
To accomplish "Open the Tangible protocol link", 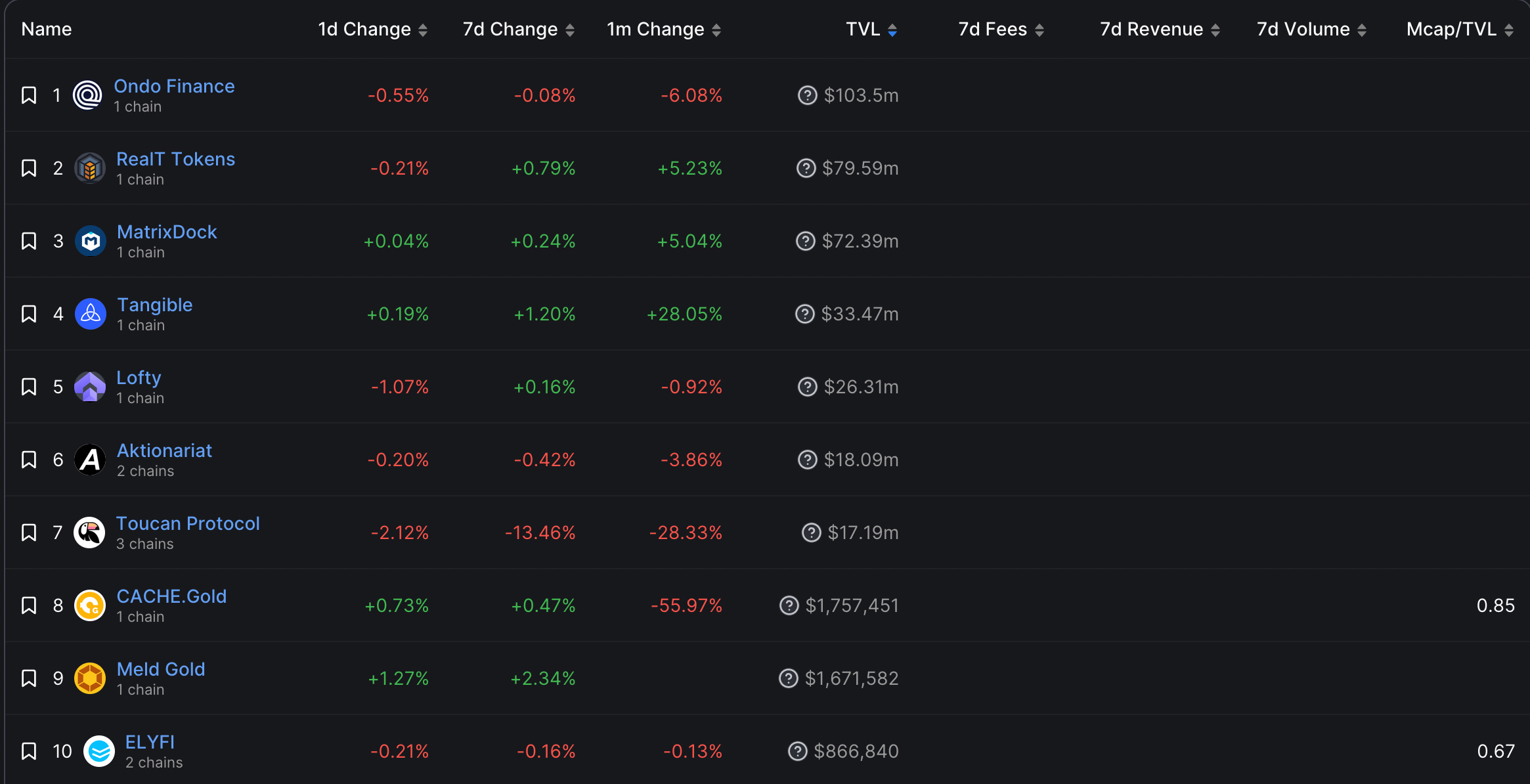I will [155, 305].
